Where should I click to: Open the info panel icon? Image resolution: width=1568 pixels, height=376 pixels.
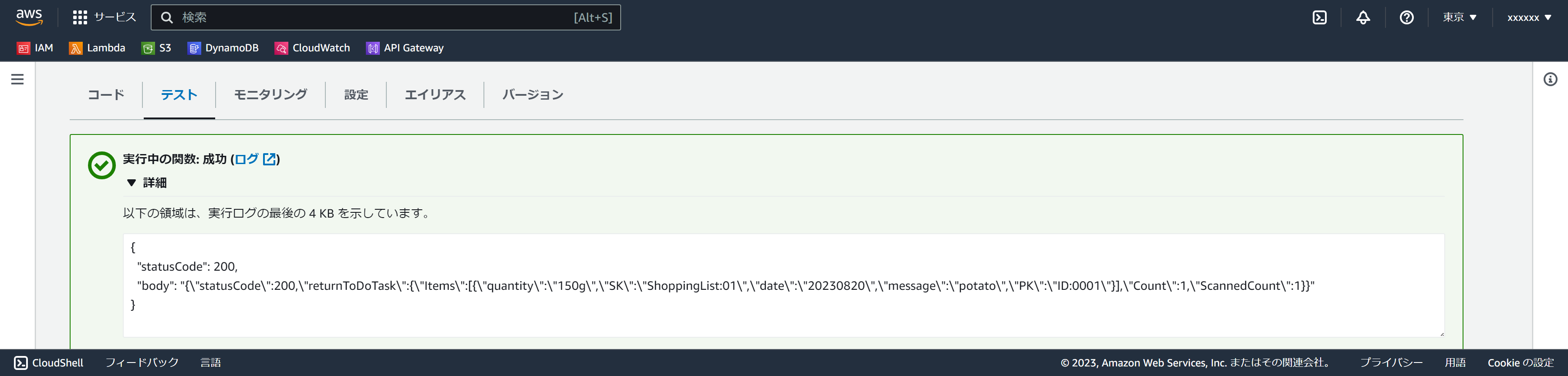click(1550, 79)
